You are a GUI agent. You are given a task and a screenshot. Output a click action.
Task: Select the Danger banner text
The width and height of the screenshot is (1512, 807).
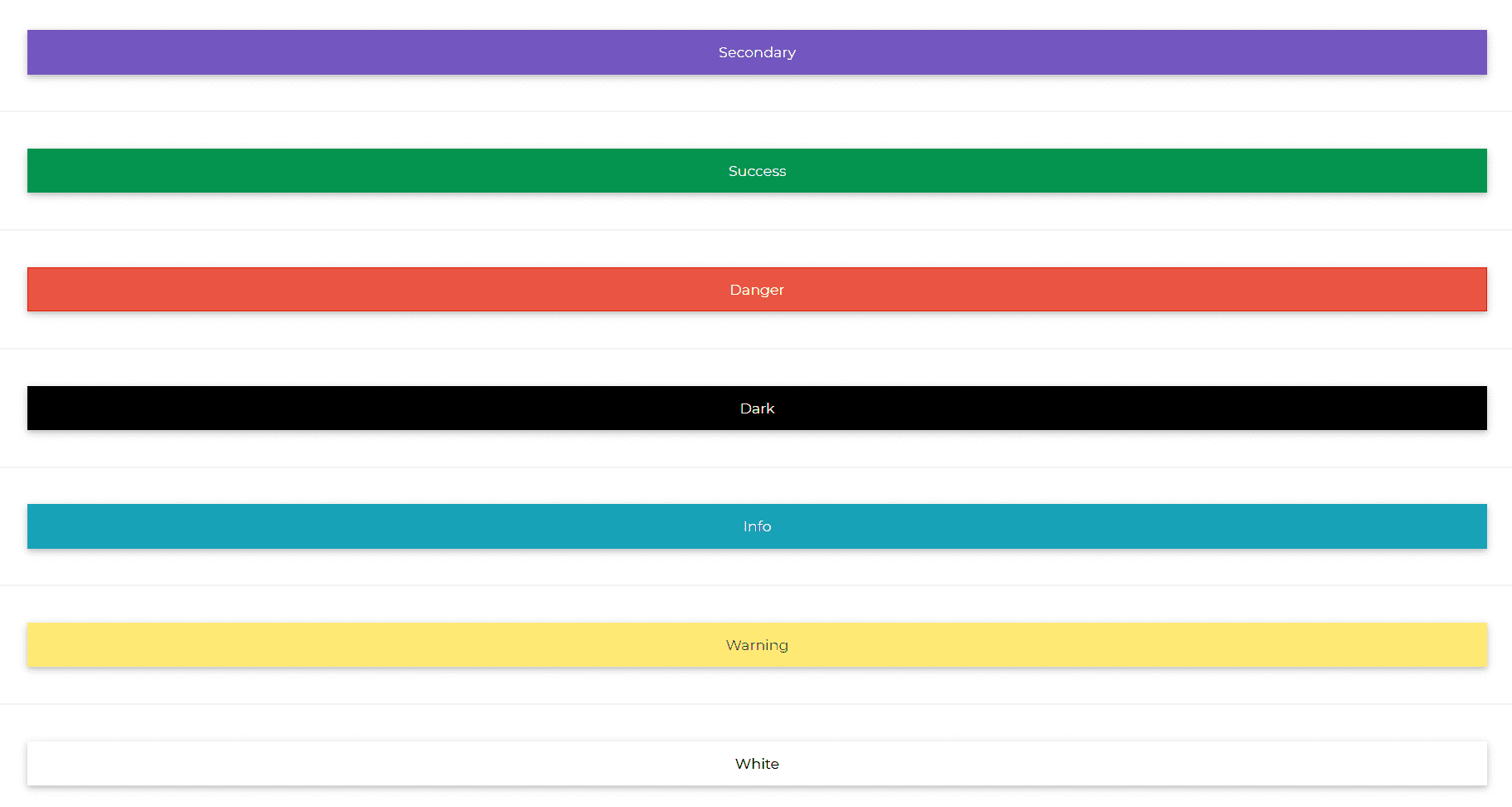[x=756, y=290]
